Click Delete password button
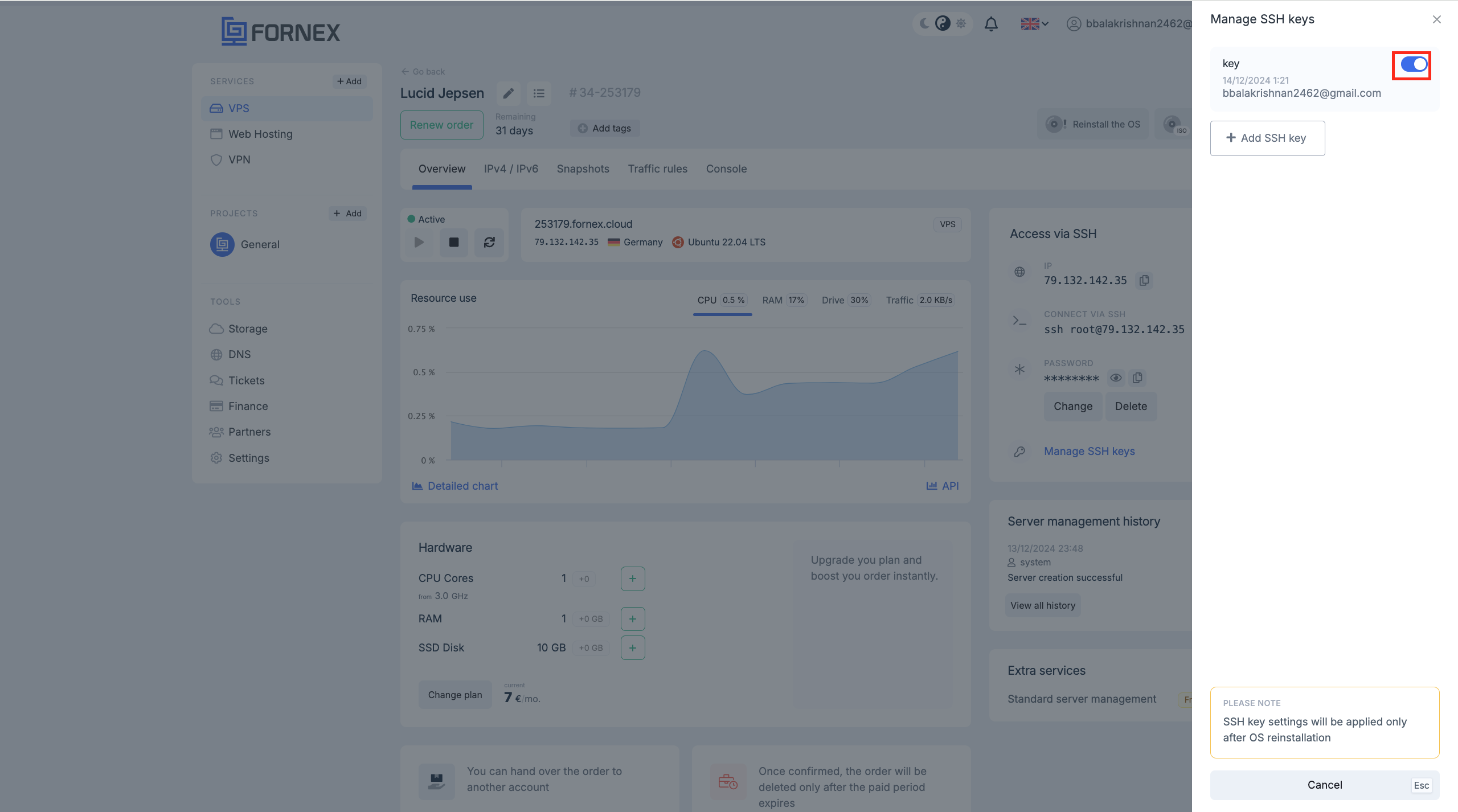The width and height of the screenshot is (1458, 812). [x=1131, y=406]
